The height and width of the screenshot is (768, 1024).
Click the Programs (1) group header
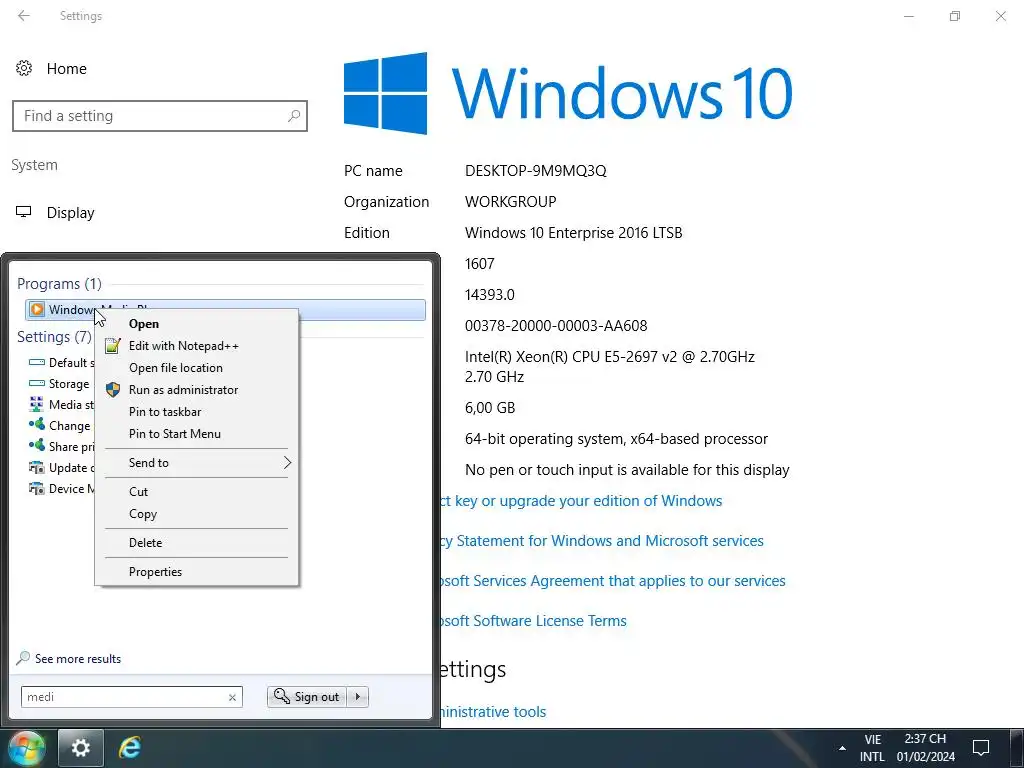coord(59,284)
